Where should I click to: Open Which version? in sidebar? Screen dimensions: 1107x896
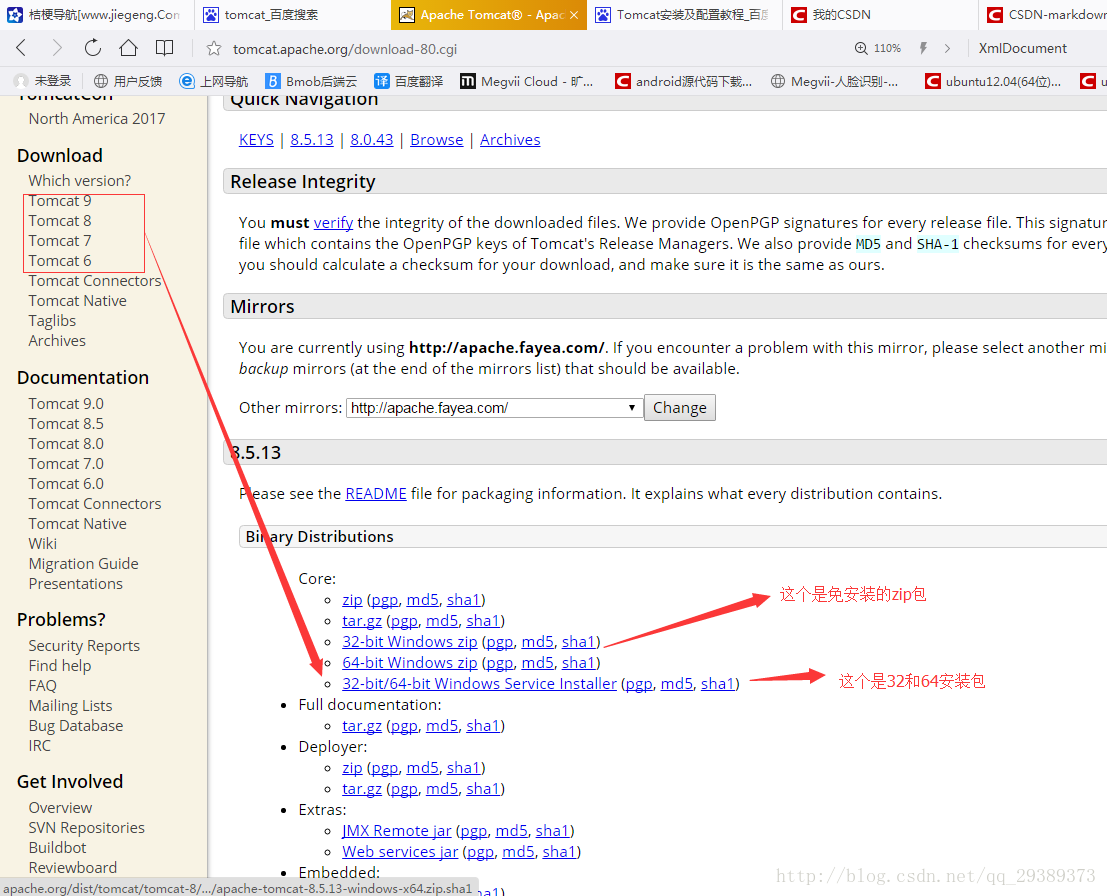click(x=80, y=181)
